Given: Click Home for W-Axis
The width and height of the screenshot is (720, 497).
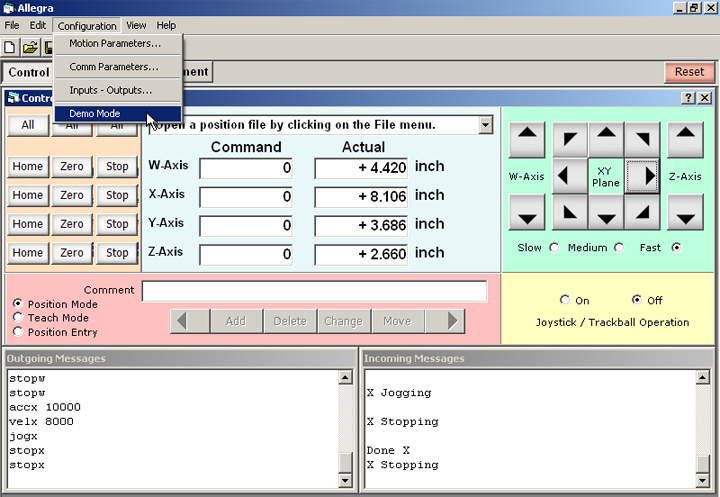Looking at the screenshot, I should pyautogui.click(x=28, y=166).
